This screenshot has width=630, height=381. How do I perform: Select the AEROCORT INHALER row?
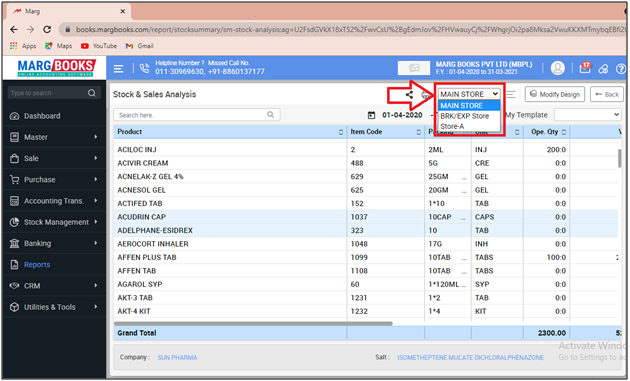coord(366,244)
